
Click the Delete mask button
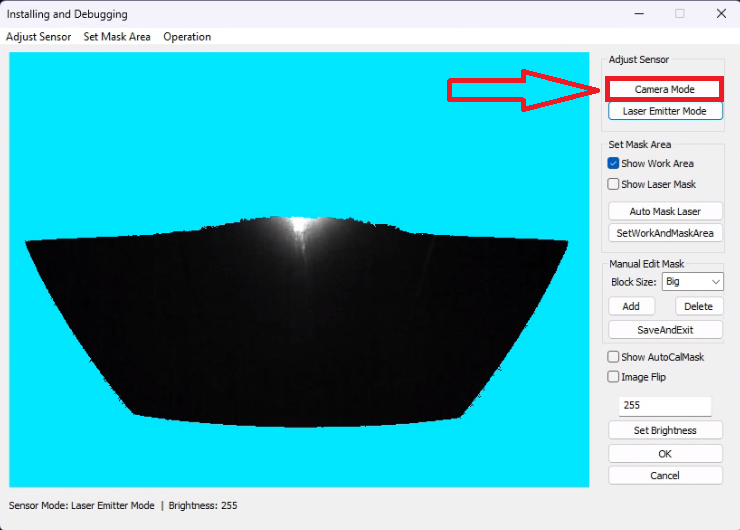click(x=698, y=306)
